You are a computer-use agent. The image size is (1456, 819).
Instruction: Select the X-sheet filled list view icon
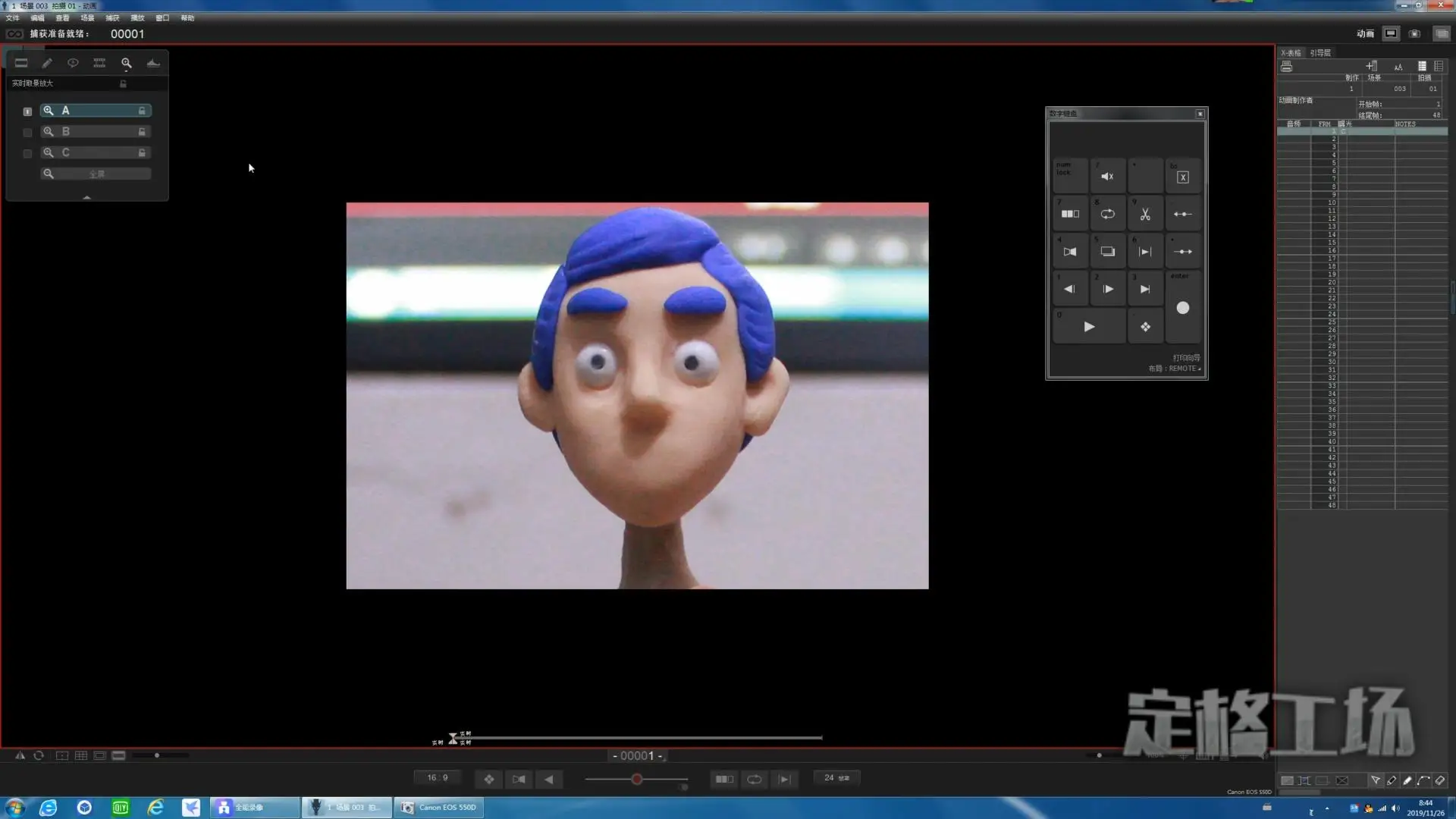click(1423, 67)
